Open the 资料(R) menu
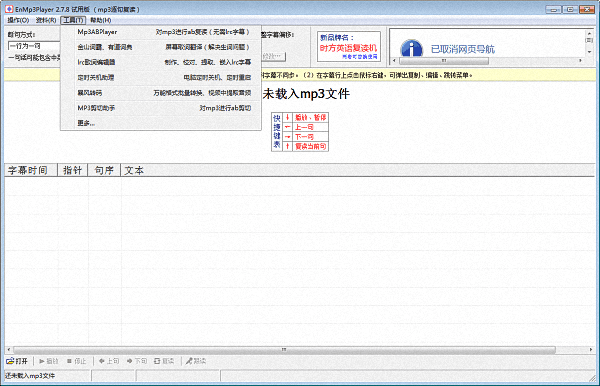The width and height of the screenshot is (600, 386). click(46, 20)
